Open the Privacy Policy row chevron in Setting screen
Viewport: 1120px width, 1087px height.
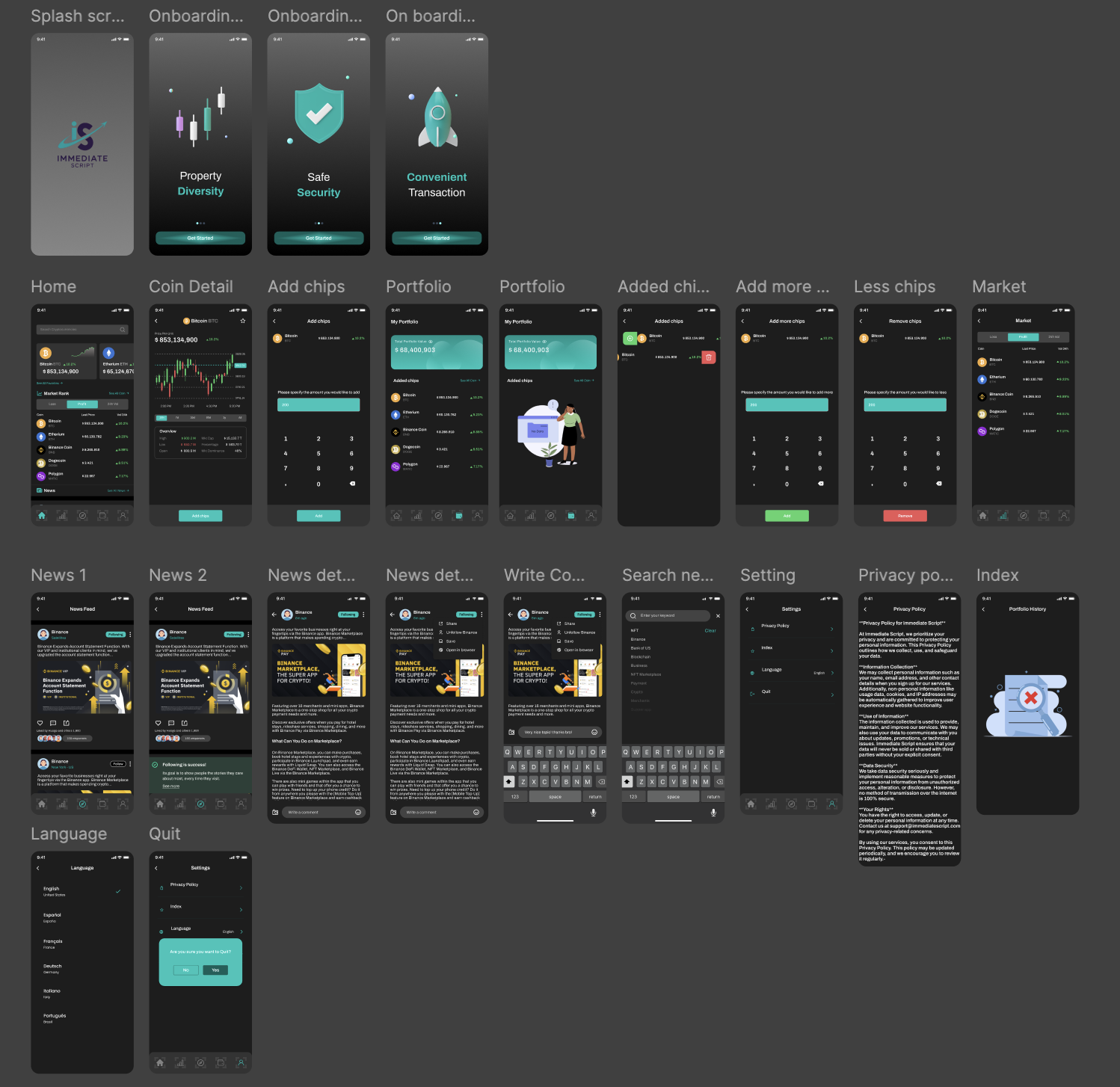click(x=832, y=629)
